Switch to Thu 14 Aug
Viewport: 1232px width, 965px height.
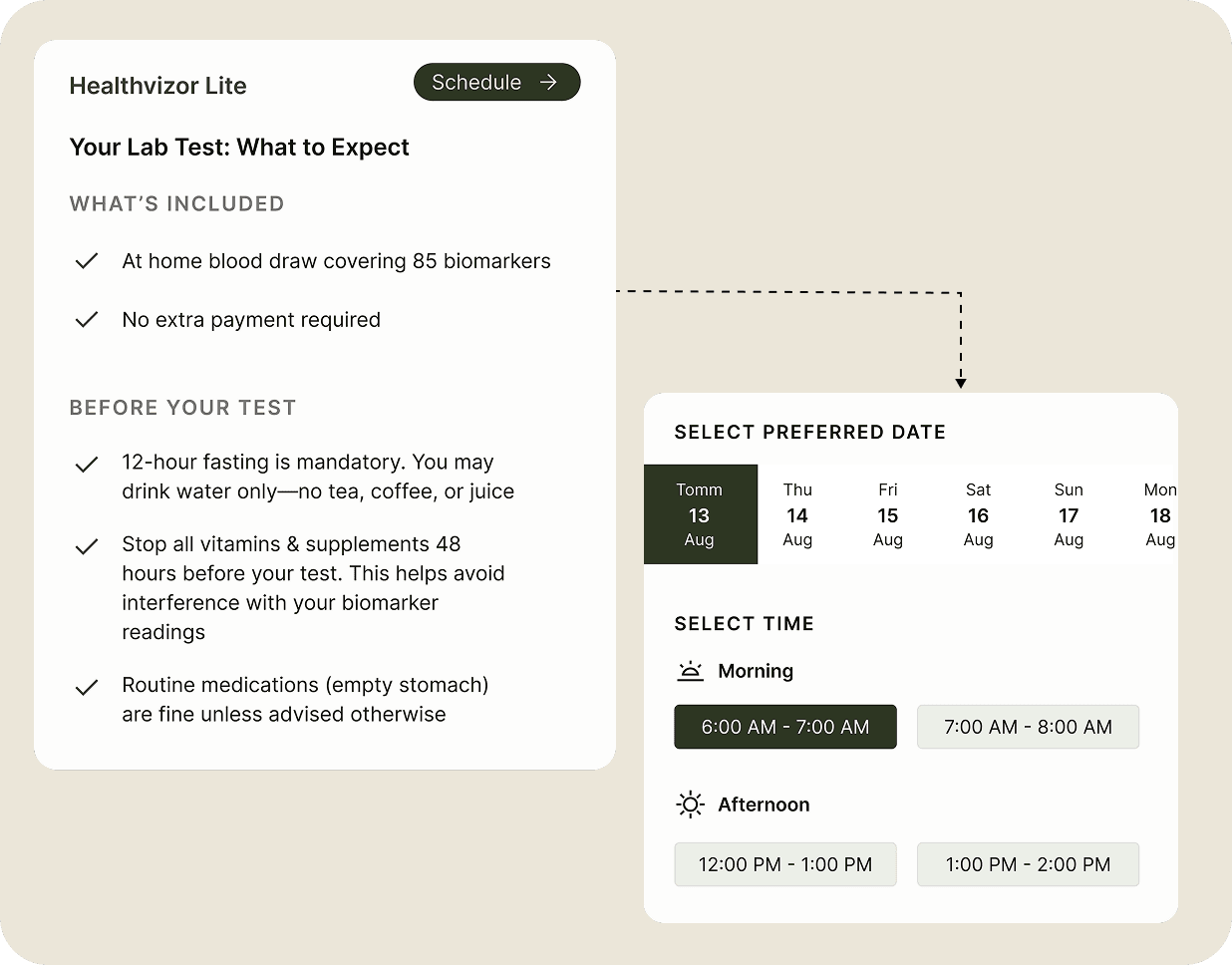(x=797, y=514)
